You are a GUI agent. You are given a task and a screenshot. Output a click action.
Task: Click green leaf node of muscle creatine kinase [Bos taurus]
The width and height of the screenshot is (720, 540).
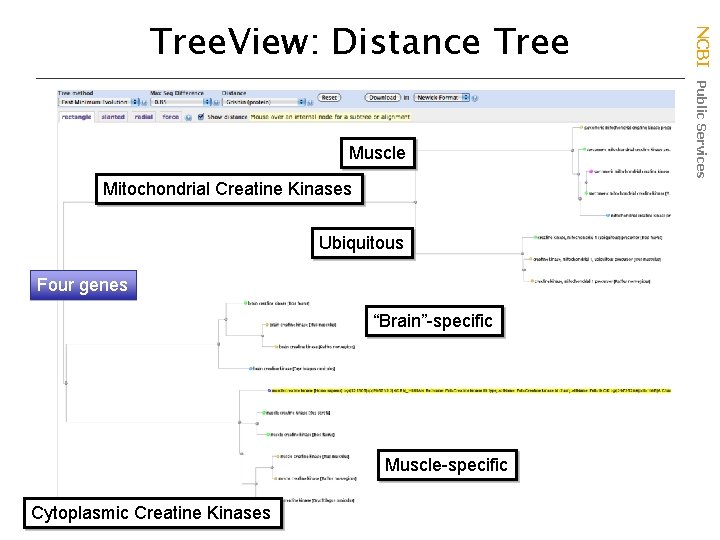(268, 434)
